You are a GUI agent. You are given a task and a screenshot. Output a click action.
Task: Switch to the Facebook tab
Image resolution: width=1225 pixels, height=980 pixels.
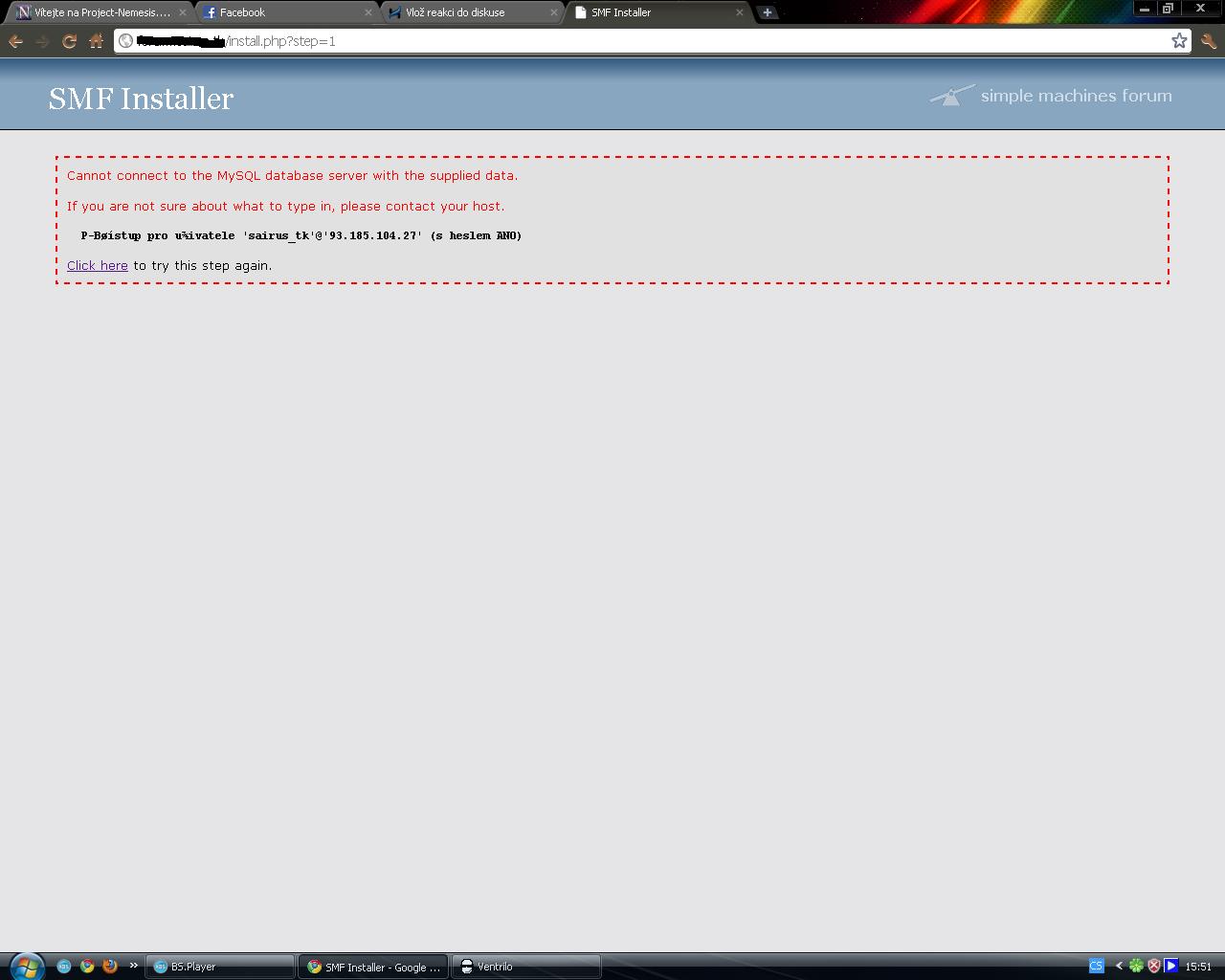tap(287, 12)
